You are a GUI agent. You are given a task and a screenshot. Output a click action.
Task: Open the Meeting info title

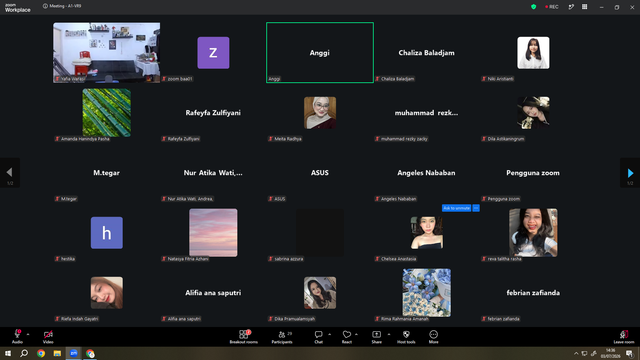point(62,6)
